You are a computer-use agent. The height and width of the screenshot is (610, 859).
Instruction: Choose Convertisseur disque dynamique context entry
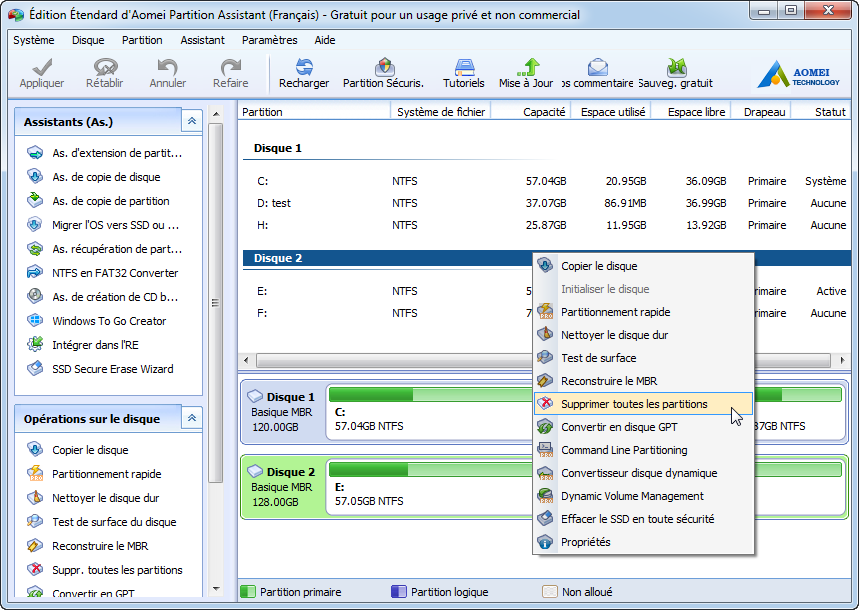click(x=643, y=474)
